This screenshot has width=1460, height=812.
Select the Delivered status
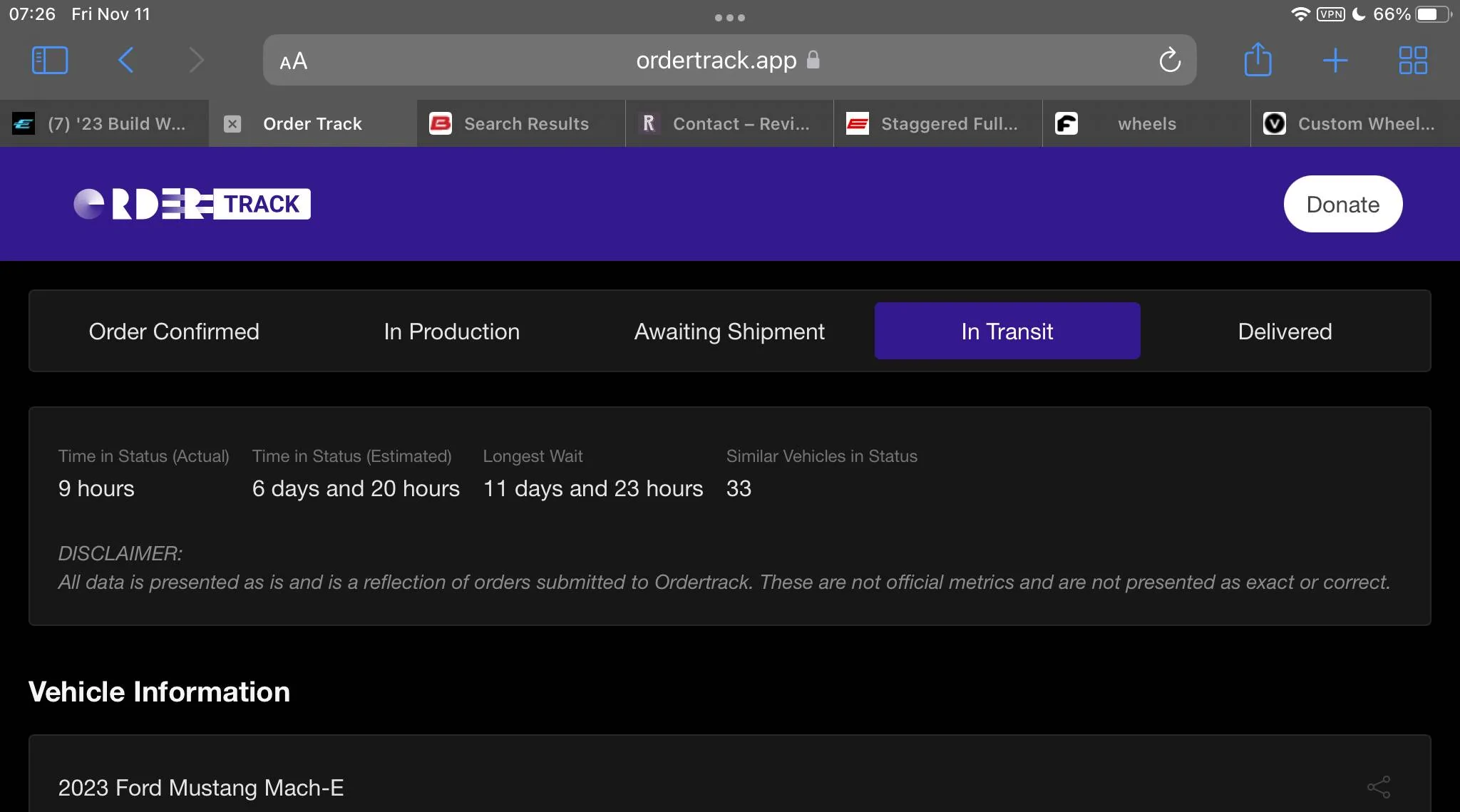pyautogui.click(x=1285, y=332)
